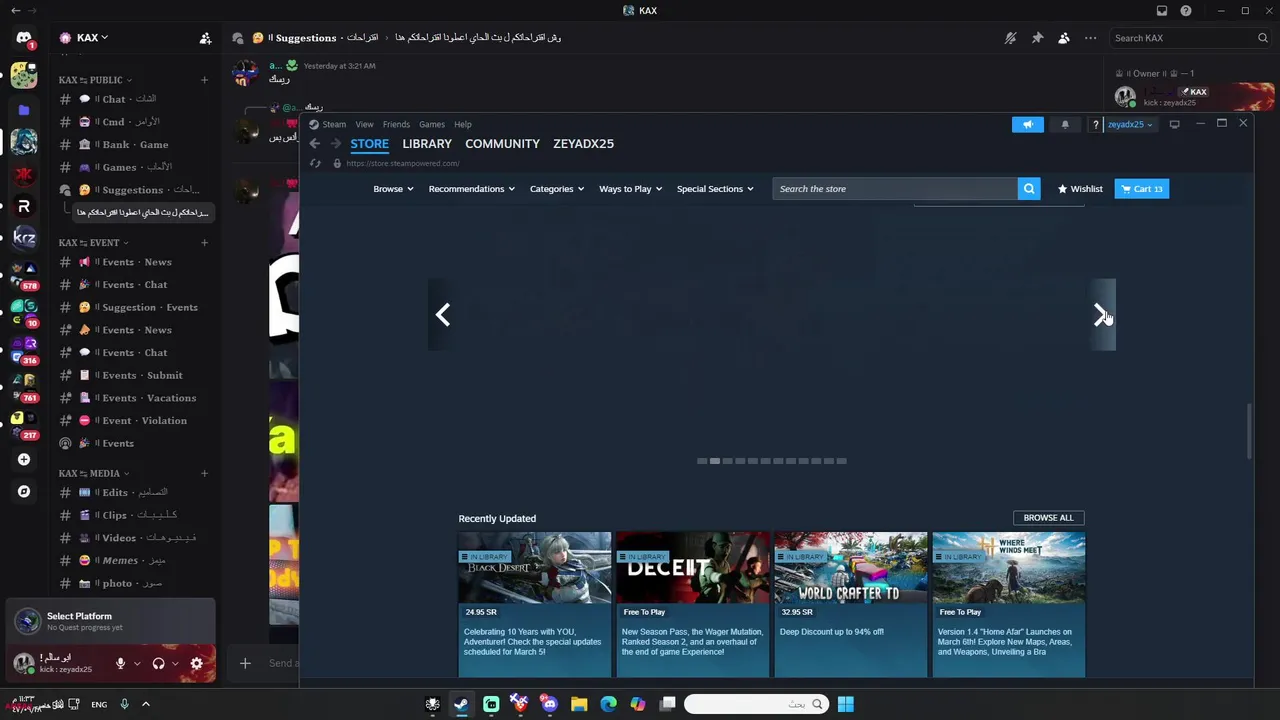The image size is (1280, 720).
Task: Open the Cart 13 button
Action: click(1141, 189)
